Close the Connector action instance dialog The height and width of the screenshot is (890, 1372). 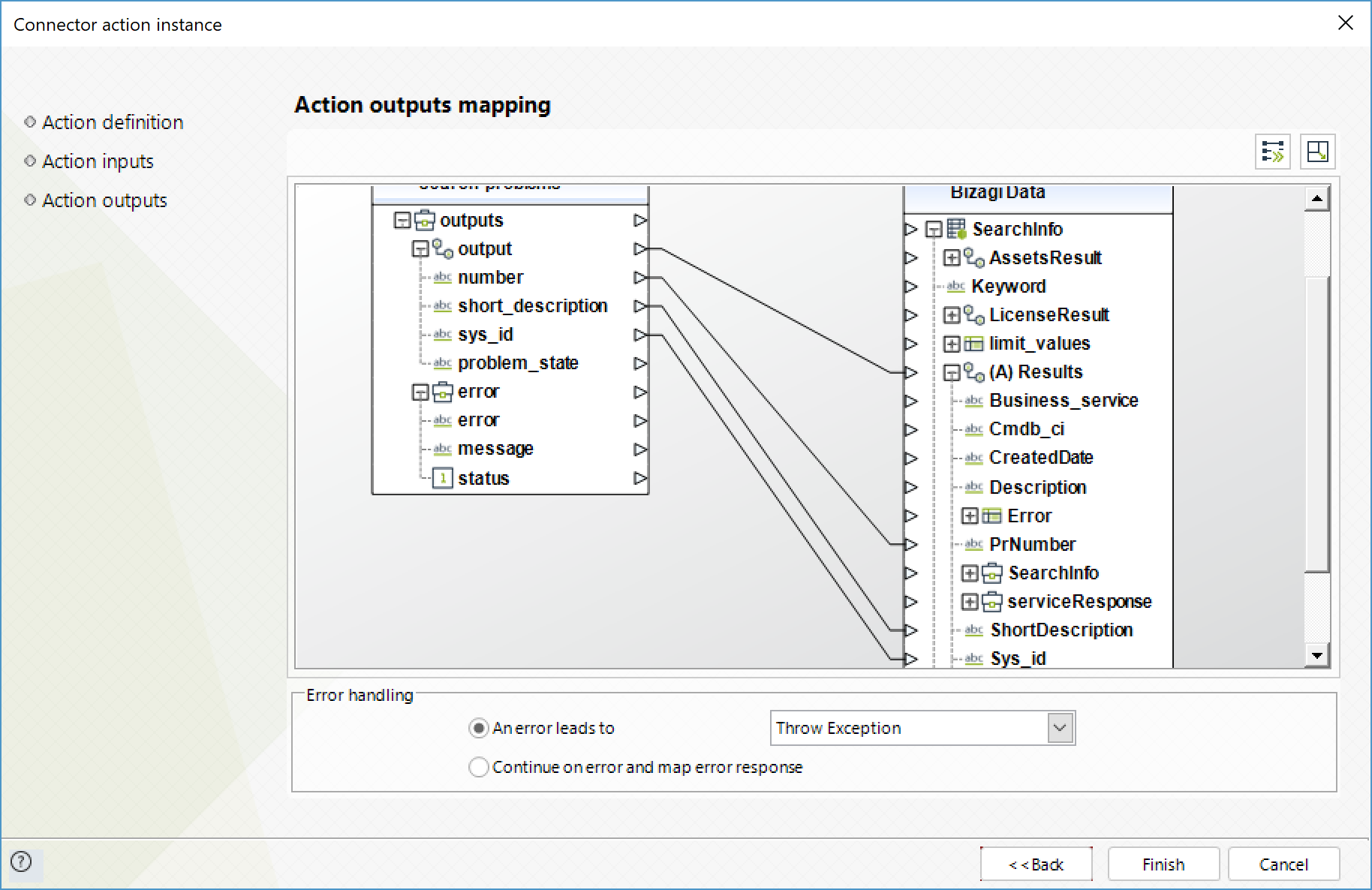(1345, 23)
